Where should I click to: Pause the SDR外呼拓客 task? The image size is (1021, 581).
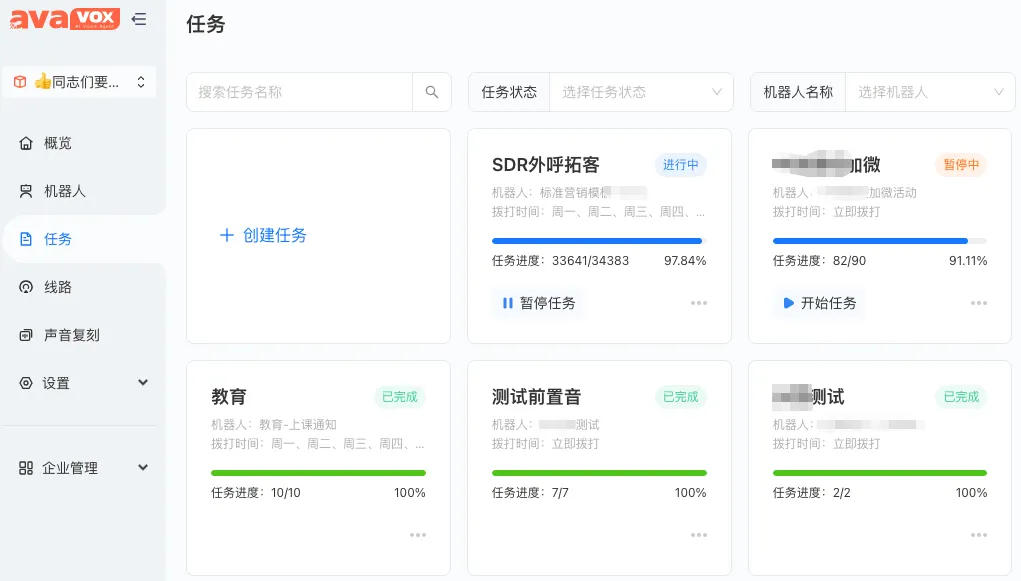pyautogui.click(x=539, y=303)
